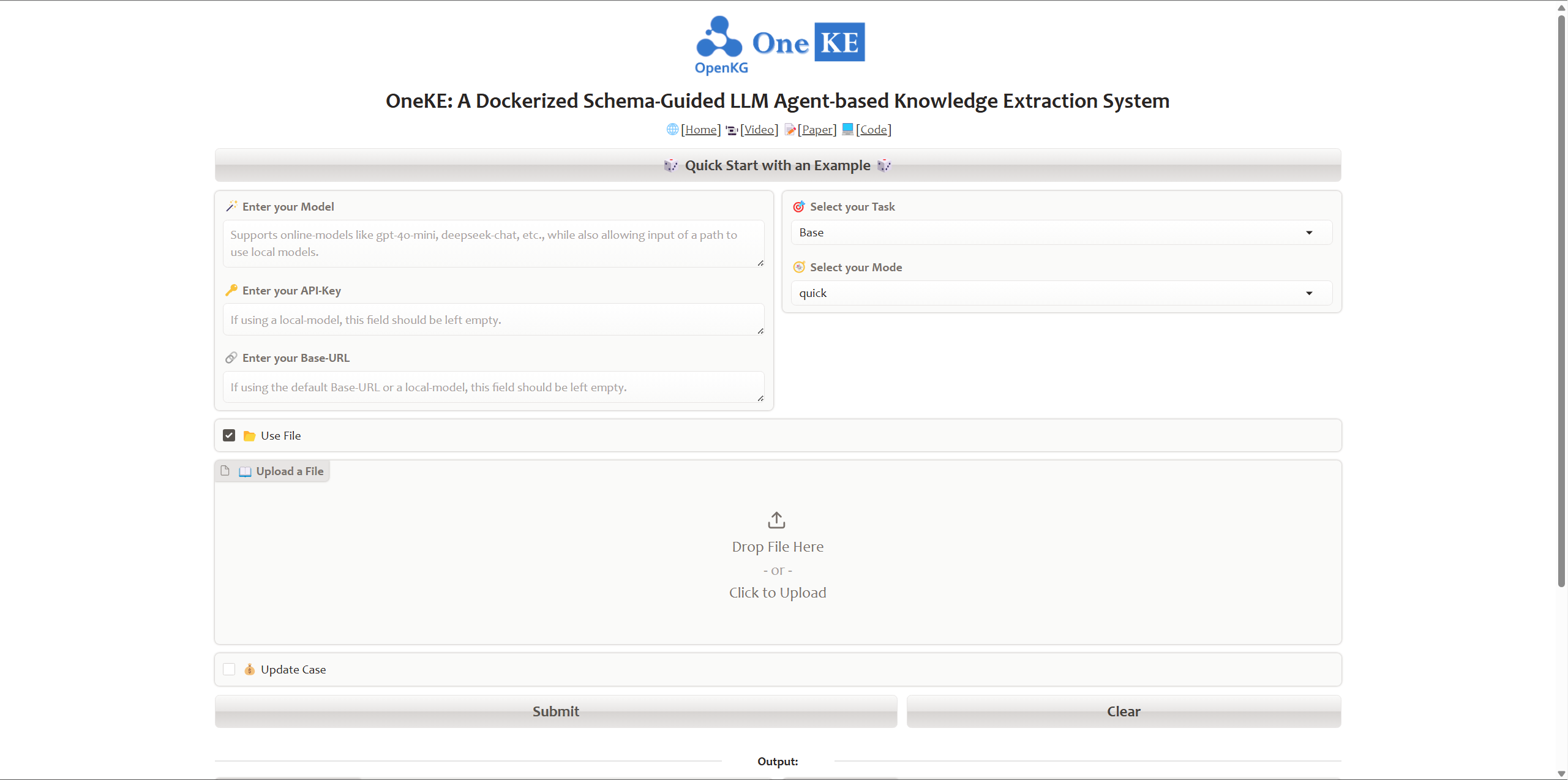Click the book icon in Upload a File label
The image size is (1568, 780).
pyautogui.click(x=245, y=471)
